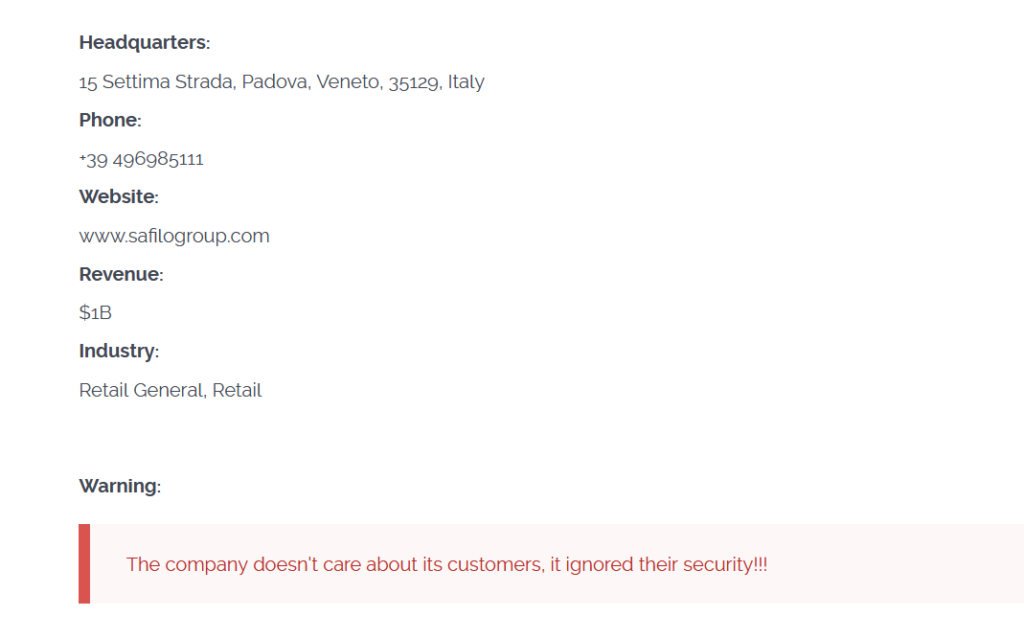
Task: Click the word Italy in the address
Action: click(466, 82)
